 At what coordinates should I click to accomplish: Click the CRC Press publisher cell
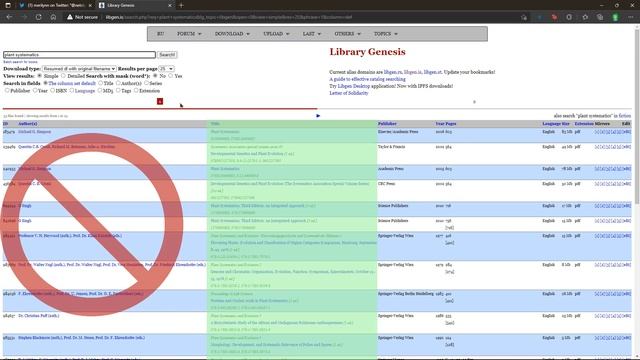pos(387,184)
